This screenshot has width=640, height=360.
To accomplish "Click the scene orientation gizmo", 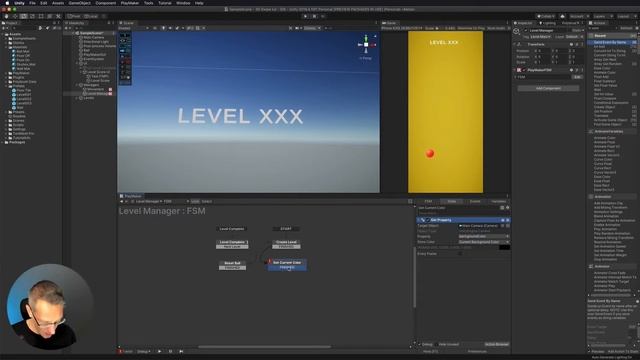I will tap(366, 44).
